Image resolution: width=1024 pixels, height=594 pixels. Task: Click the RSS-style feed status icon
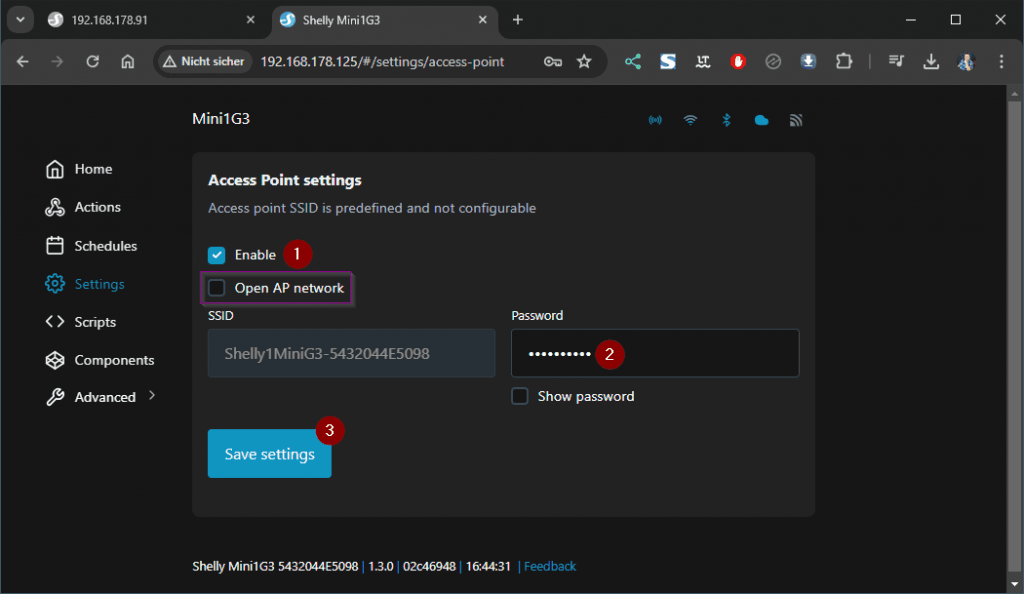(x=796, y=120)
